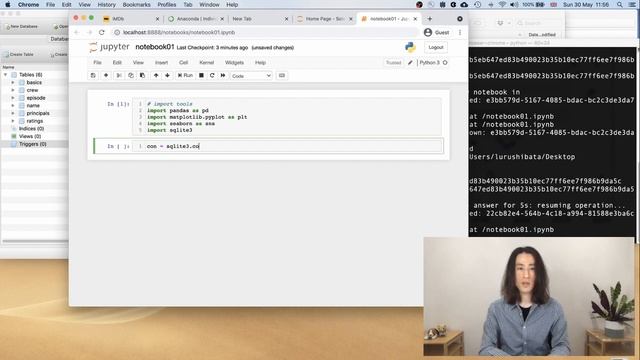
Task: Click the localhost address bar
Action: click(265, 32)
